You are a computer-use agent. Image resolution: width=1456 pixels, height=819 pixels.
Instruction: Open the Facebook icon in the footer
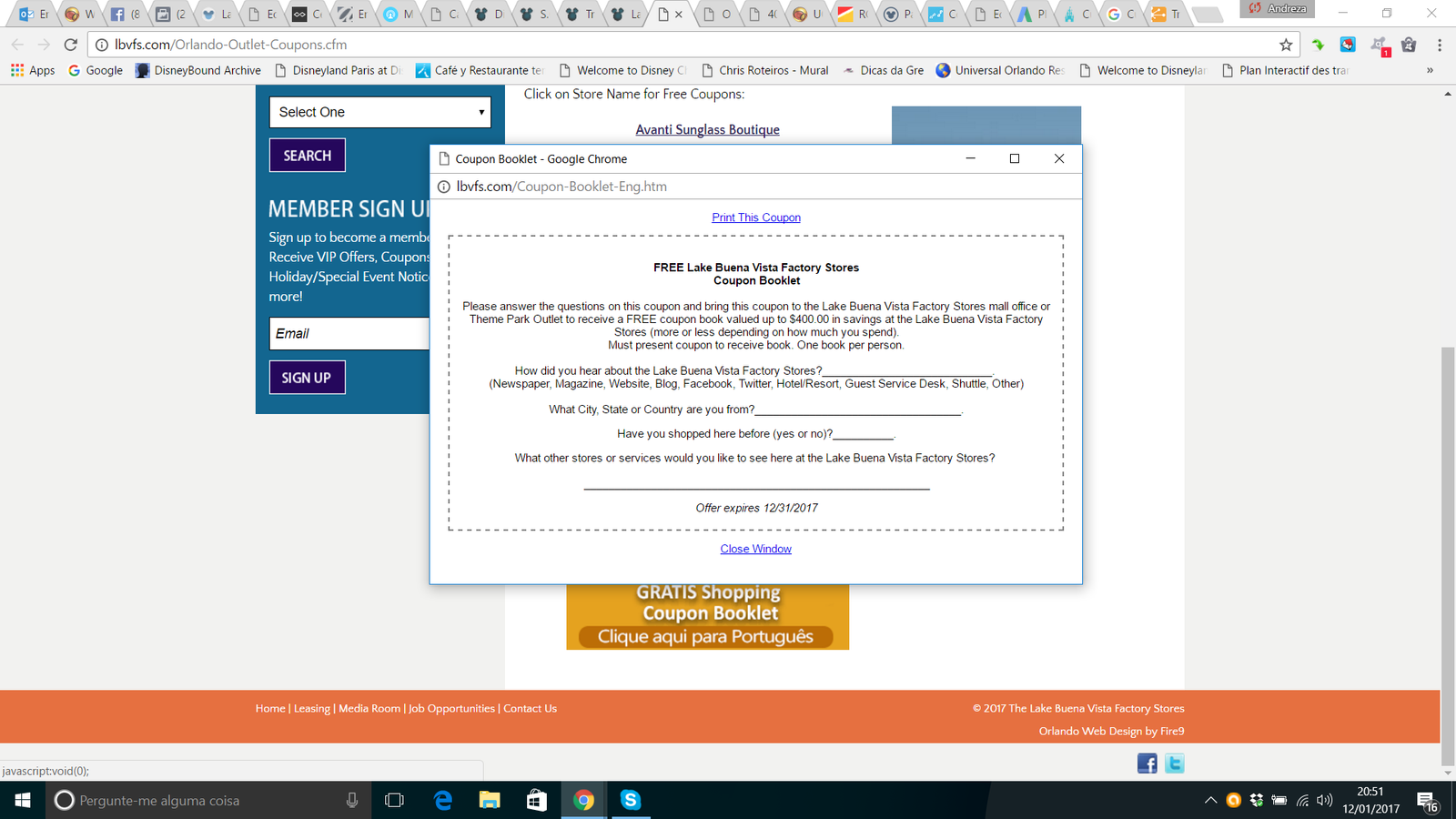(1148, 763)
